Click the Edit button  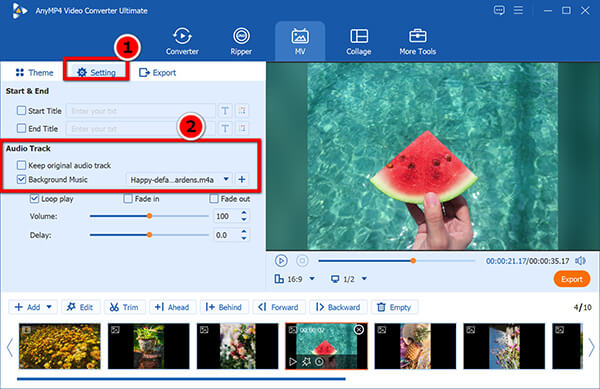[x=80, y=307]
